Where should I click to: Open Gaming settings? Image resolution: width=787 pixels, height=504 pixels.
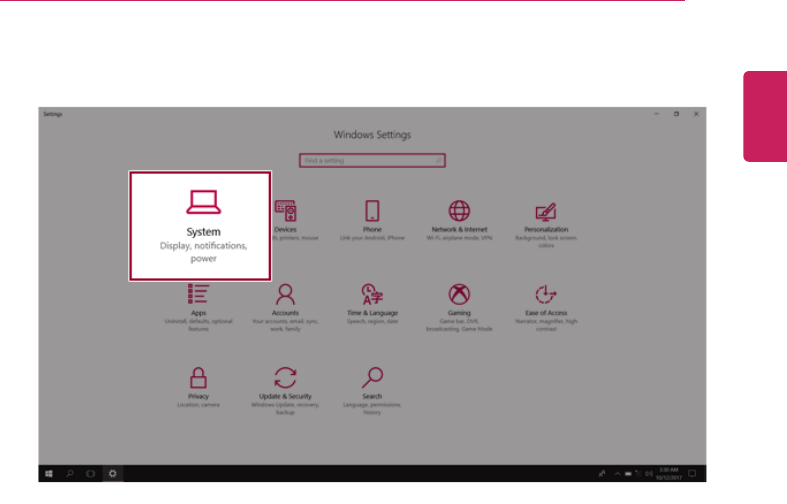pyautogui.click(x=459, y=307)
